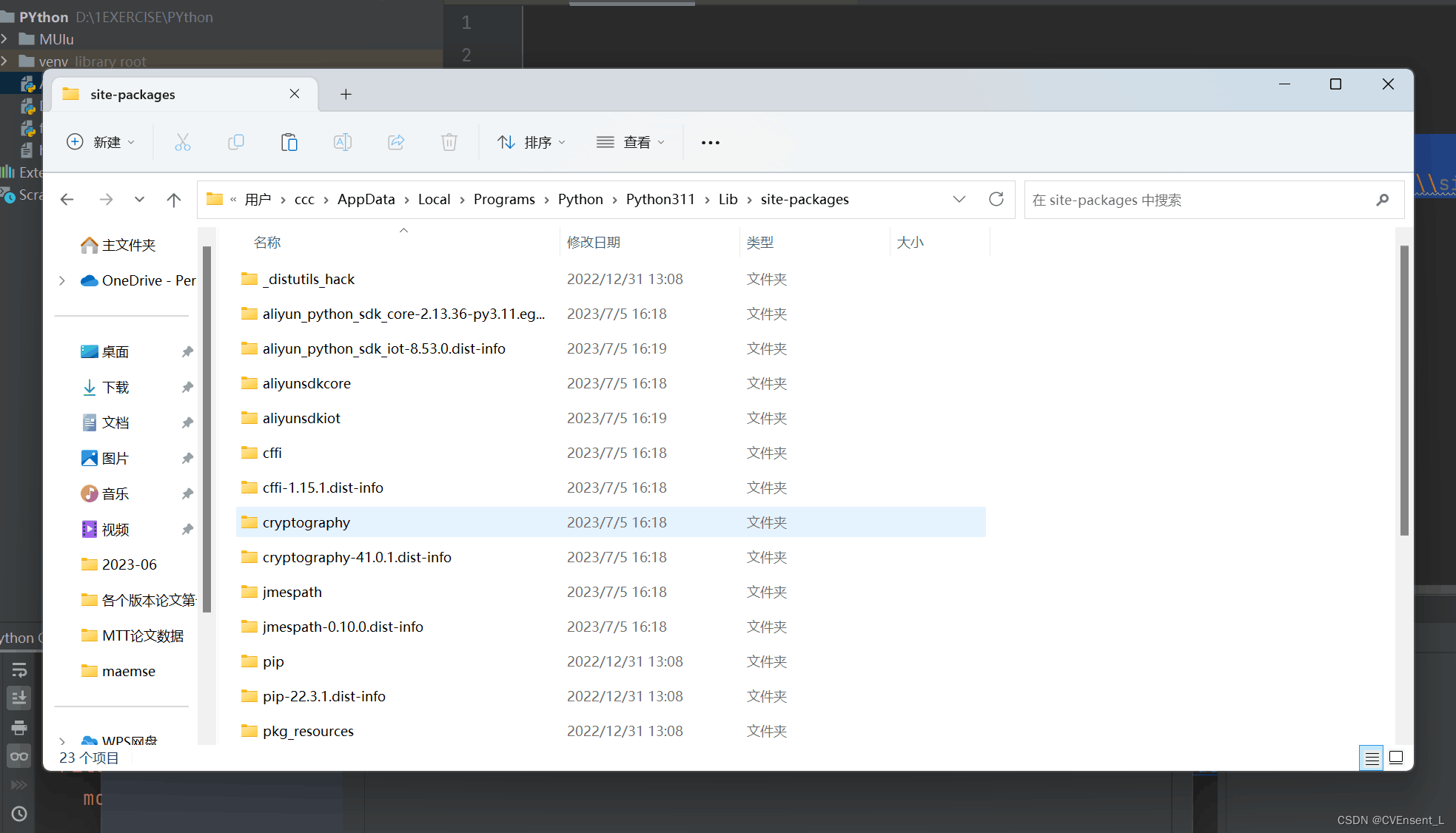Click the file list vertical scrollbar

pos(1403,391)
